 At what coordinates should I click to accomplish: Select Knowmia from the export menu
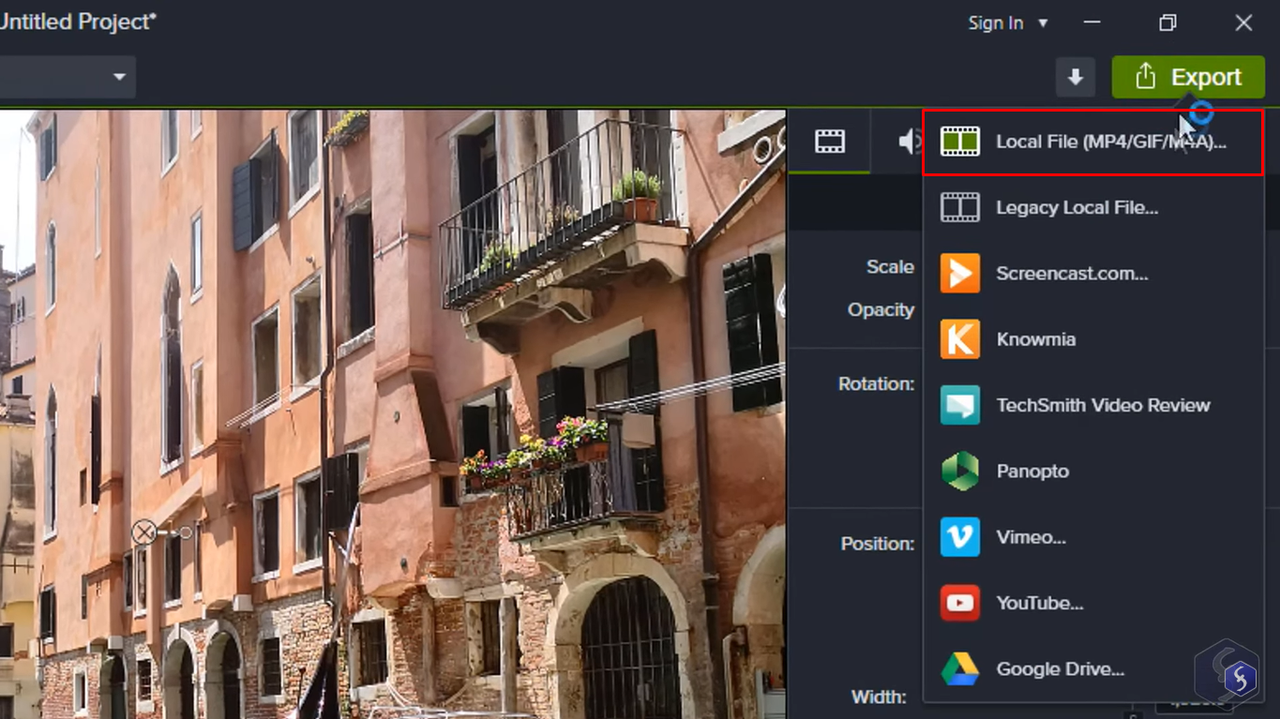coord(1093,340)
